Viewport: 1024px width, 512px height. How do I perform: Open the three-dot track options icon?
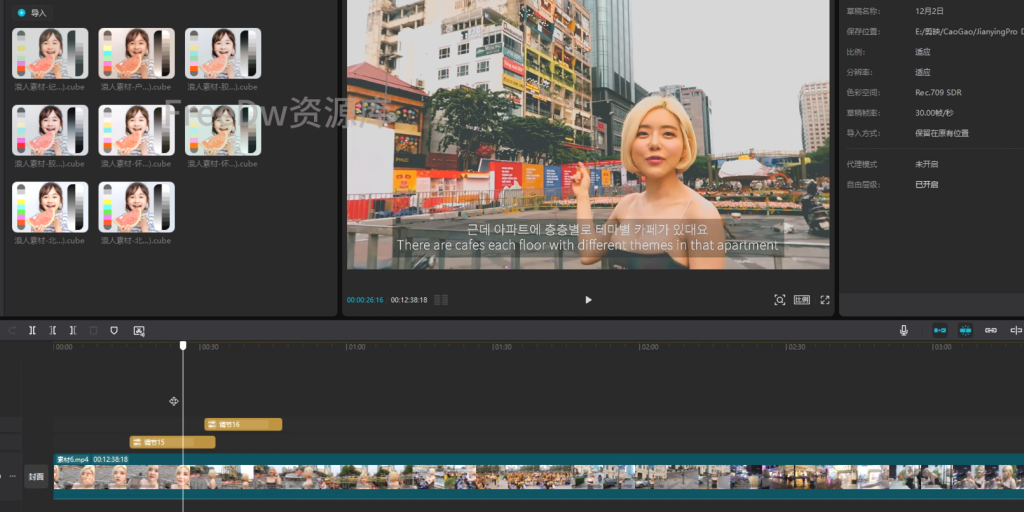tap(12, 476)
